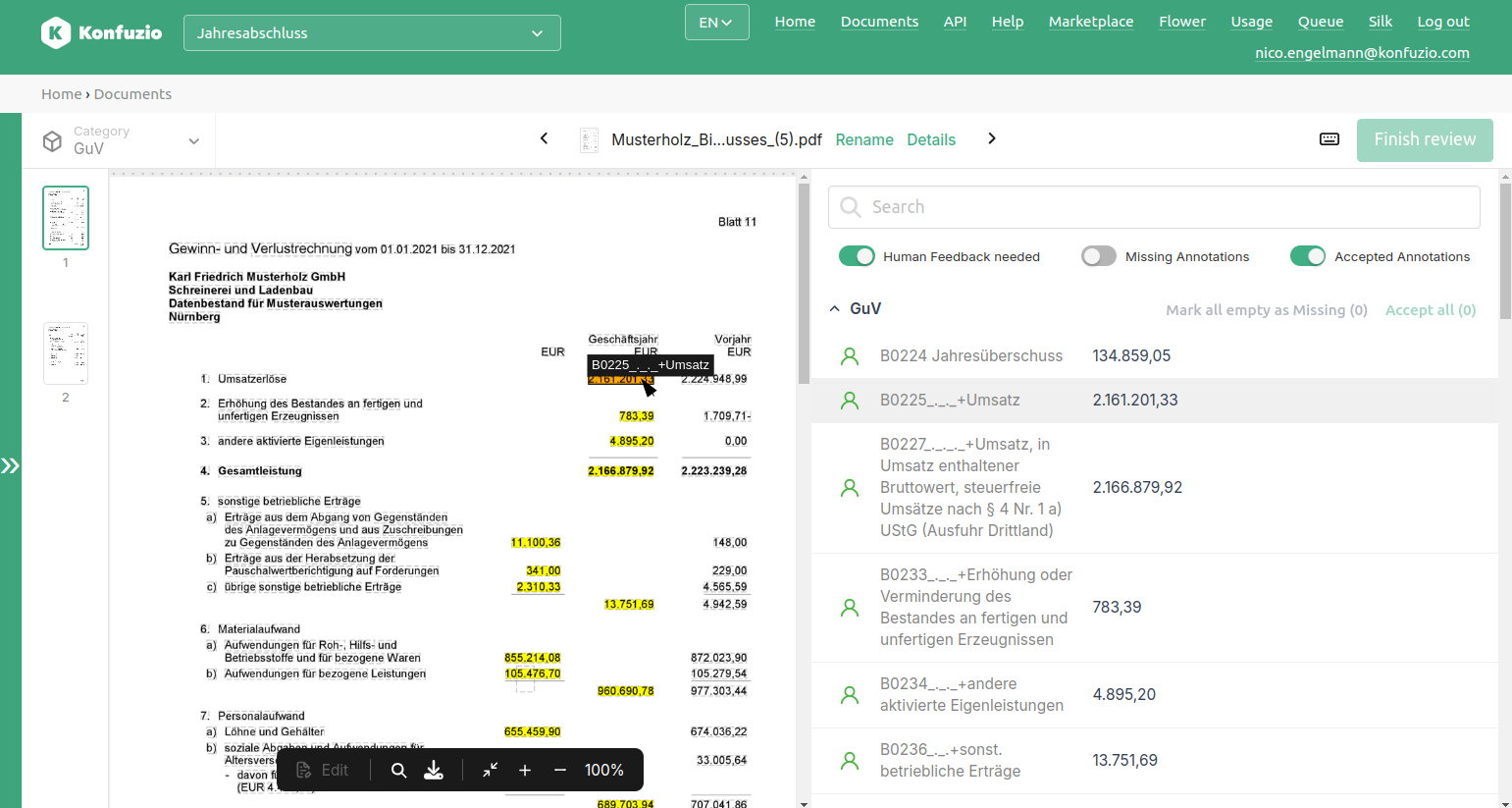Open the keyboard shortcuts icon

(x=1330, y=139)
